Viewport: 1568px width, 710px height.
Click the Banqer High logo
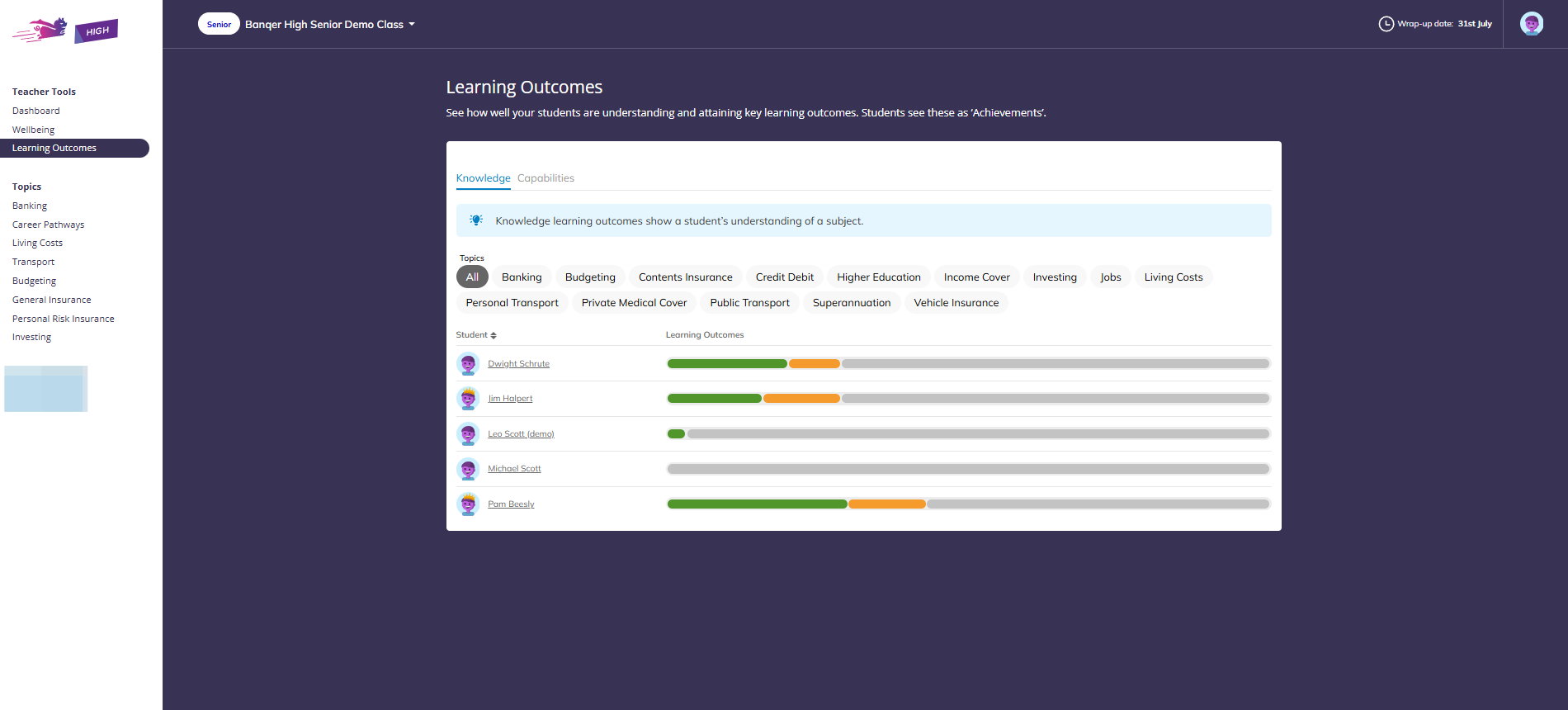[x=65, y=31]
